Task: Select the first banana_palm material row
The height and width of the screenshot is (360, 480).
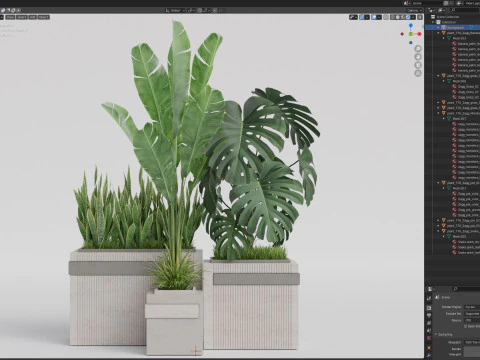Action: [467, 44]
